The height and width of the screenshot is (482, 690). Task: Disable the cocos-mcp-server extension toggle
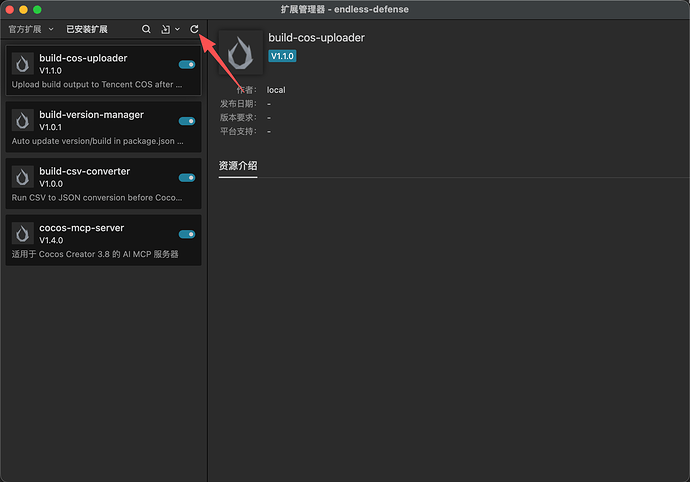pyautogui.click(x=187, y=234)
